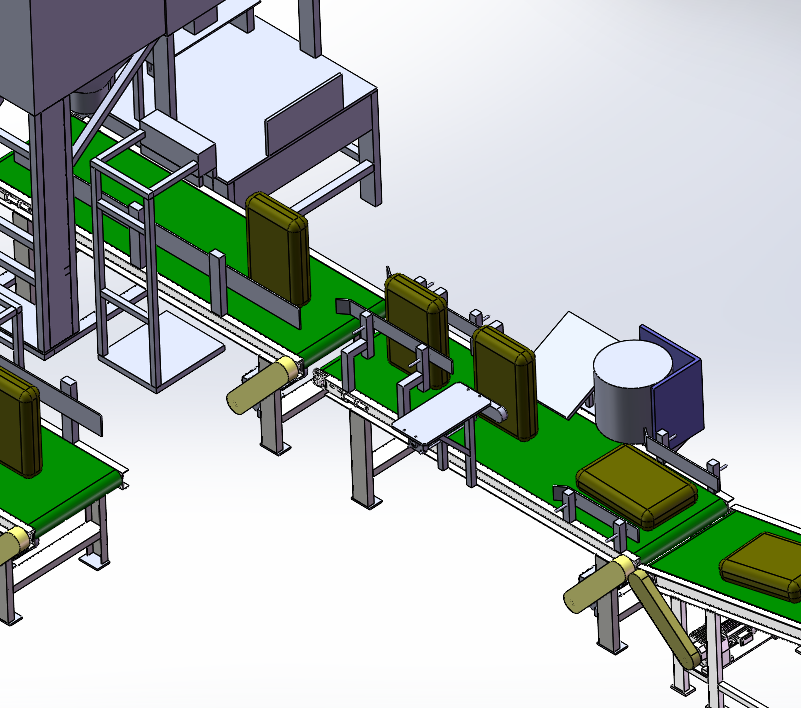Image resolution: width=801 pixels, height=708 pixels.
Task: Select the angled yellow belt guard
Action: 664,618
